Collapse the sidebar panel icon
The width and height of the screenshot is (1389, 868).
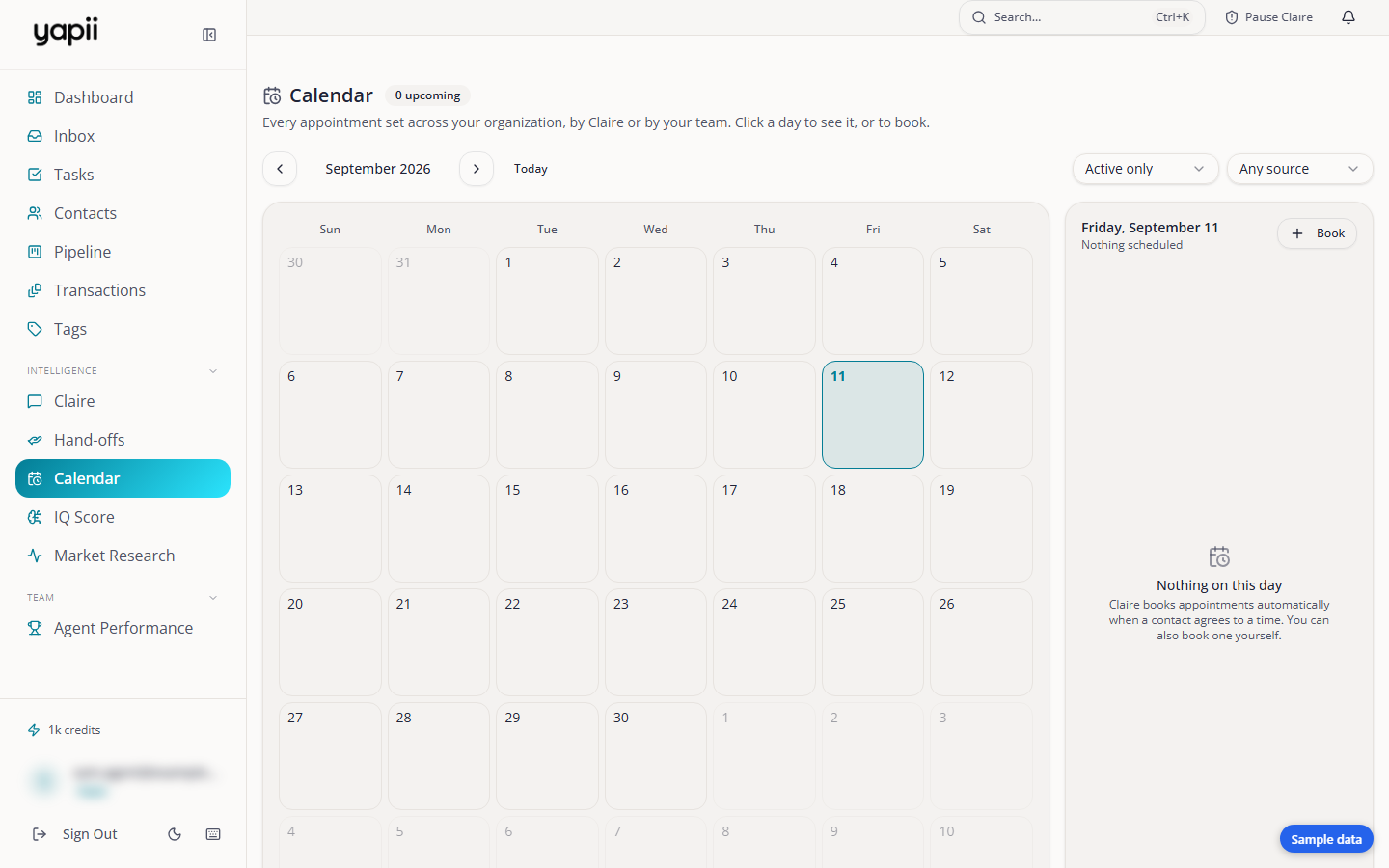click(x=209, y=35)
